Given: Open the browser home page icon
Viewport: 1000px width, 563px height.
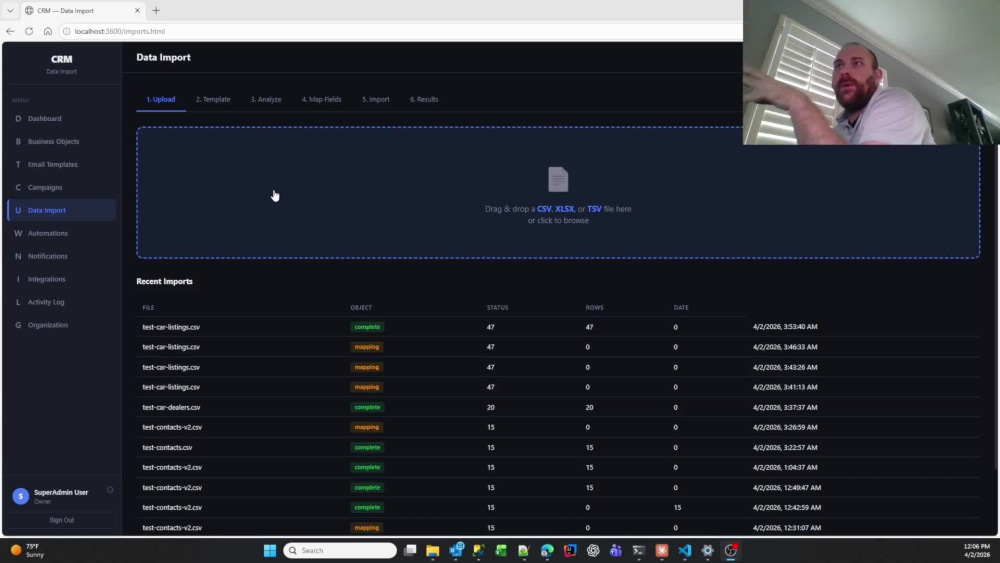Looking at the screenshot, I should point(48,31).
